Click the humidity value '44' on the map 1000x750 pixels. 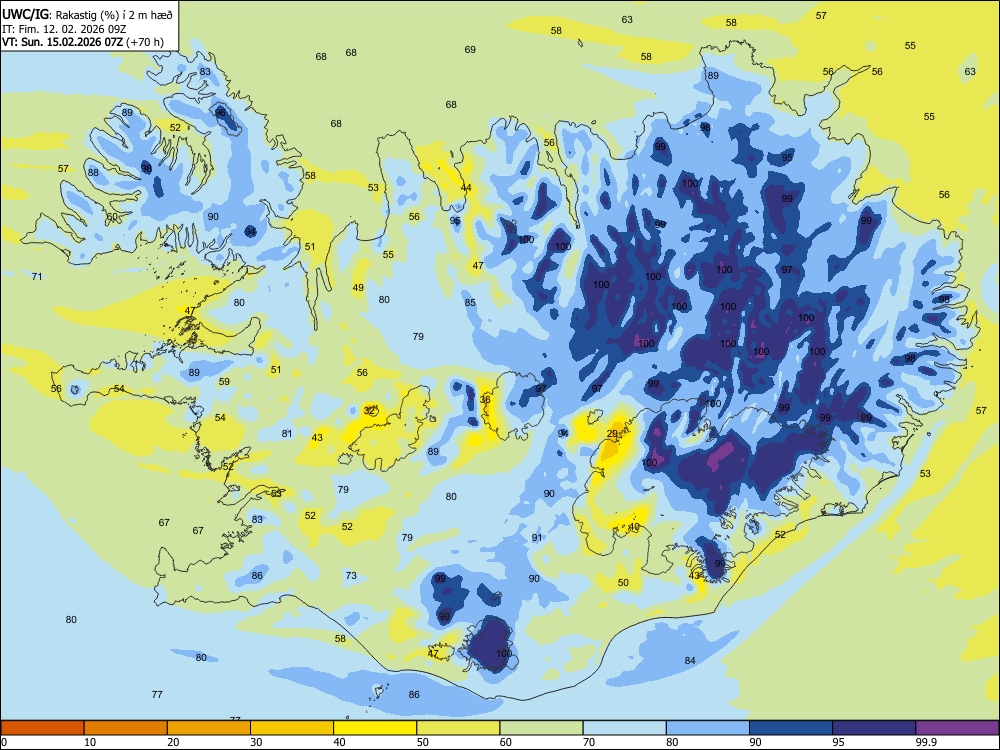tap(466, 188)
